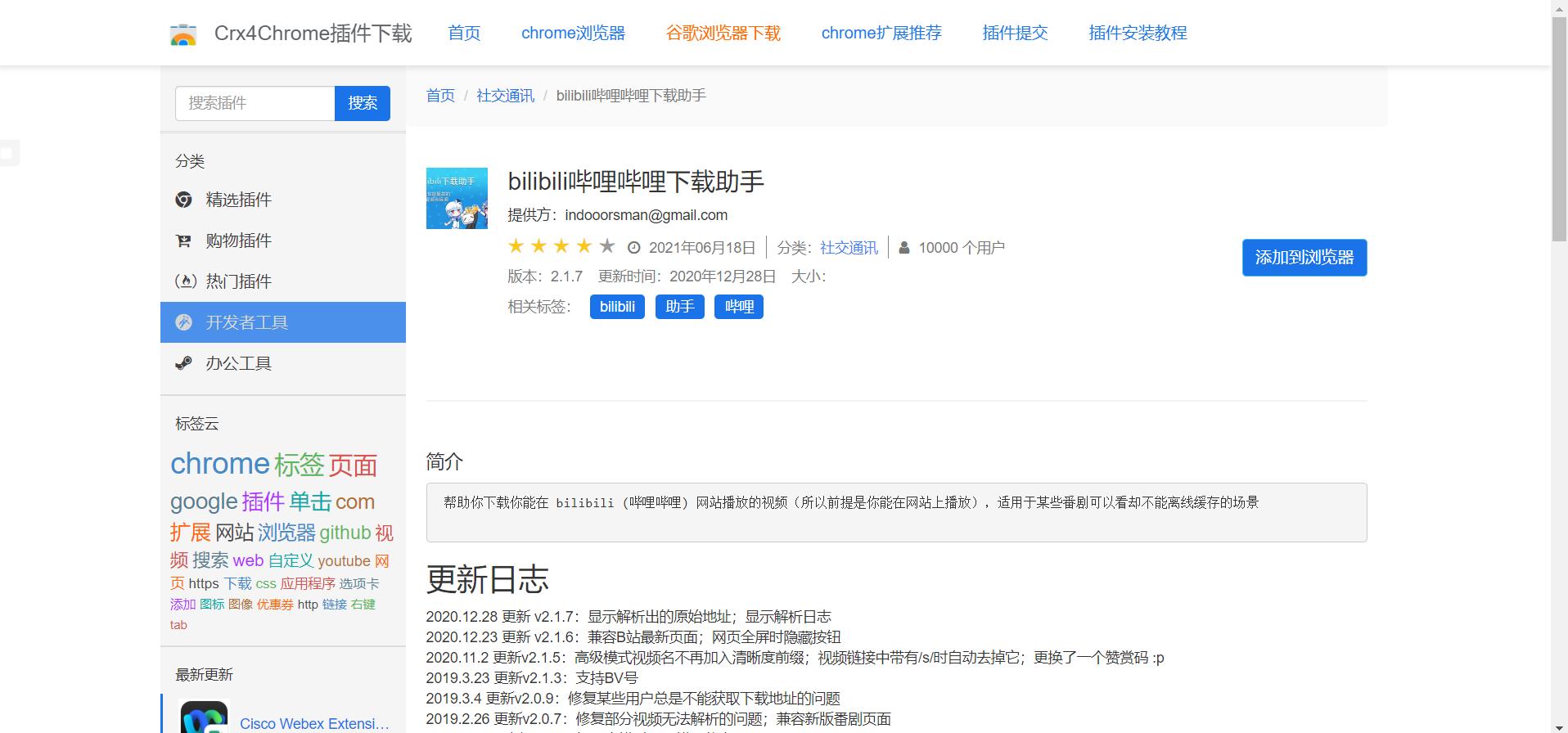Open chrome扩展推荐 in the top navigation
Viewport: 1568px width, 733px height.
click(x=881, y=33)
